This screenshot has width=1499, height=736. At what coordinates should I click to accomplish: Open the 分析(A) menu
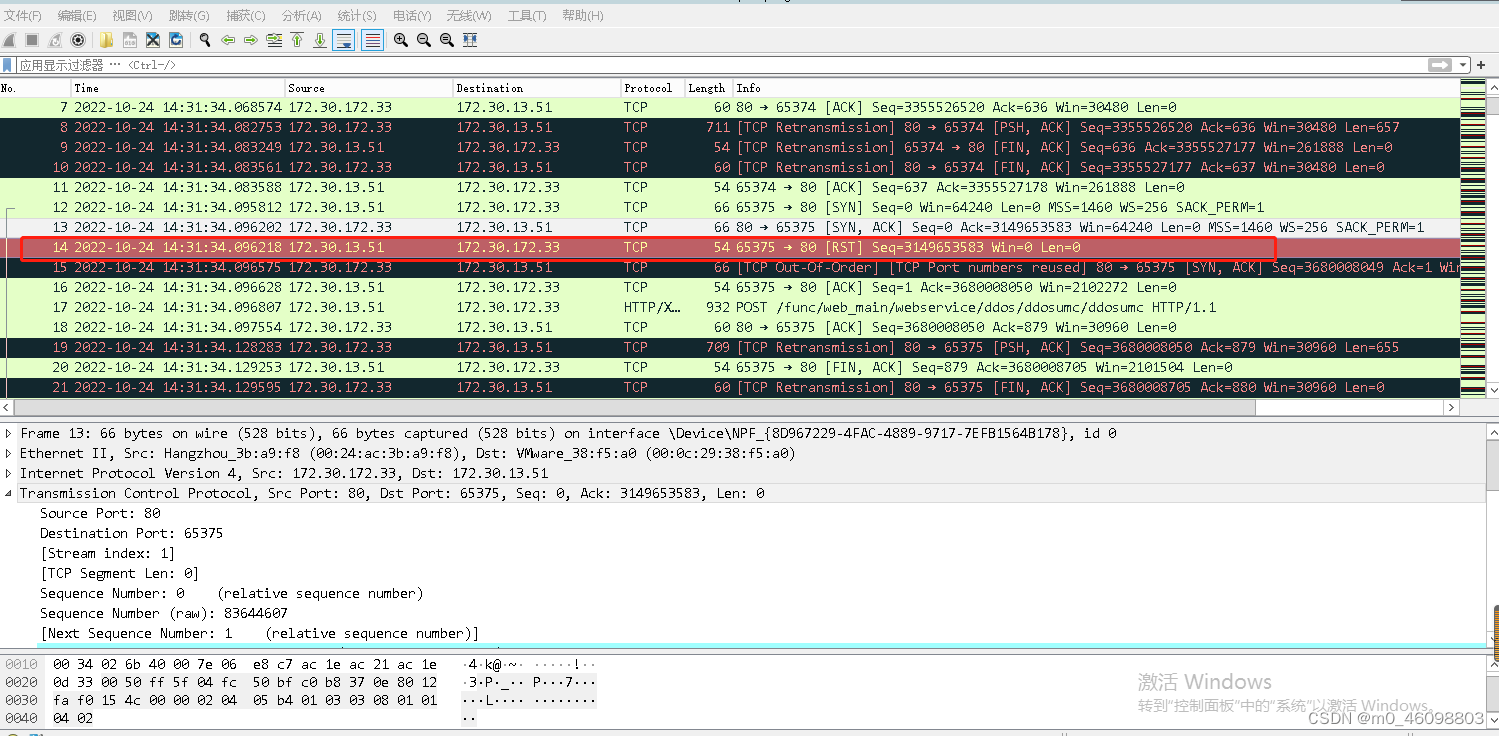(302, 16)
